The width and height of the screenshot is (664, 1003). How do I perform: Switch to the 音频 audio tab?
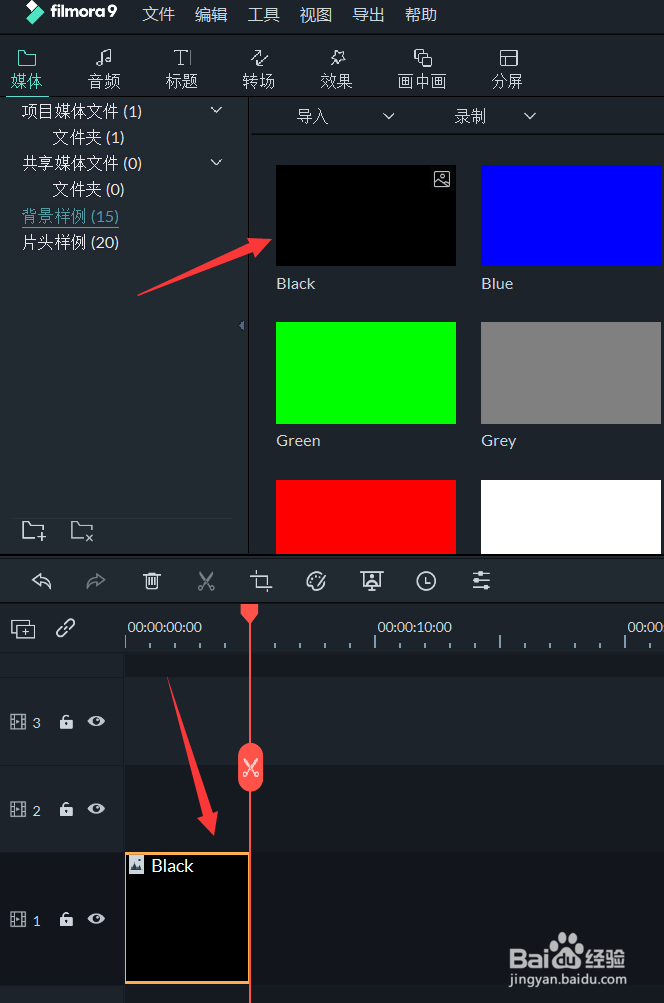pos(104,69)
